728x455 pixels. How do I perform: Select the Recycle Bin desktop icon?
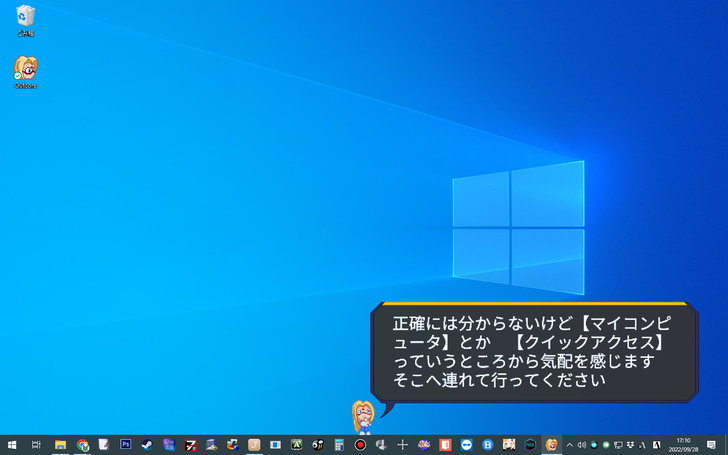coord(26,21)
